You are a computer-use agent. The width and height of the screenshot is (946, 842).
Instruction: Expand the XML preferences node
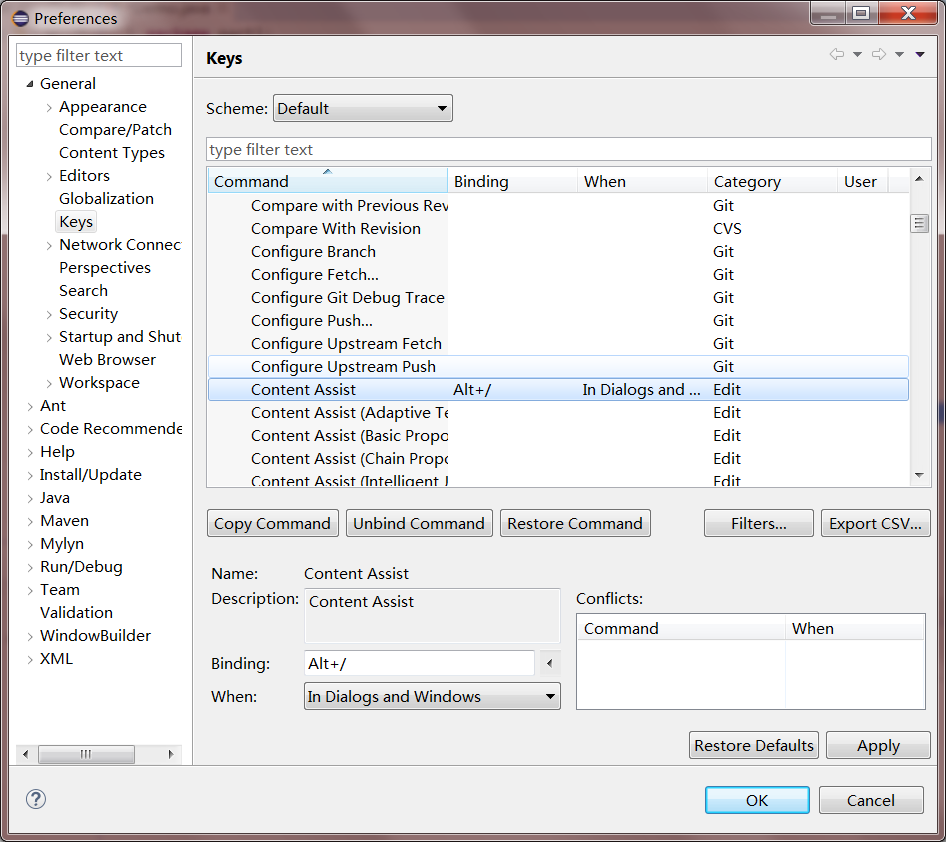30,659
